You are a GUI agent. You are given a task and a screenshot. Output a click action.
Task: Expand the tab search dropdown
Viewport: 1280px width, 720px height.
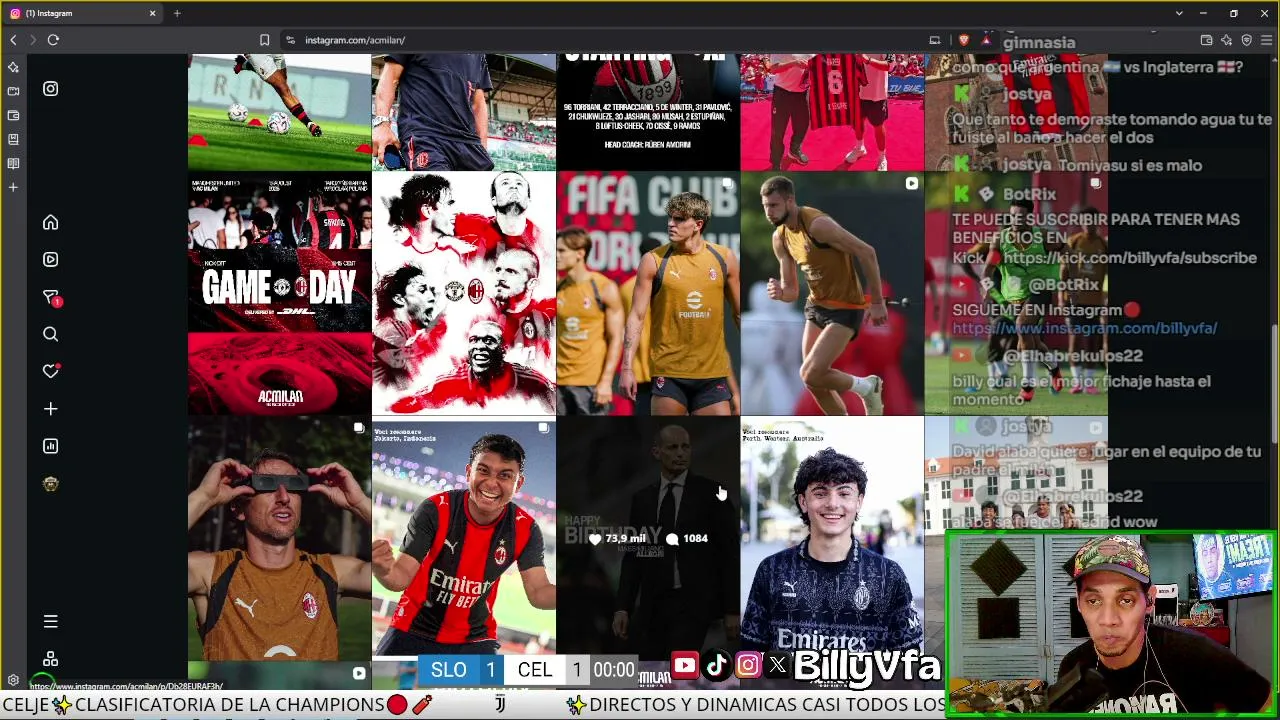1179,13
